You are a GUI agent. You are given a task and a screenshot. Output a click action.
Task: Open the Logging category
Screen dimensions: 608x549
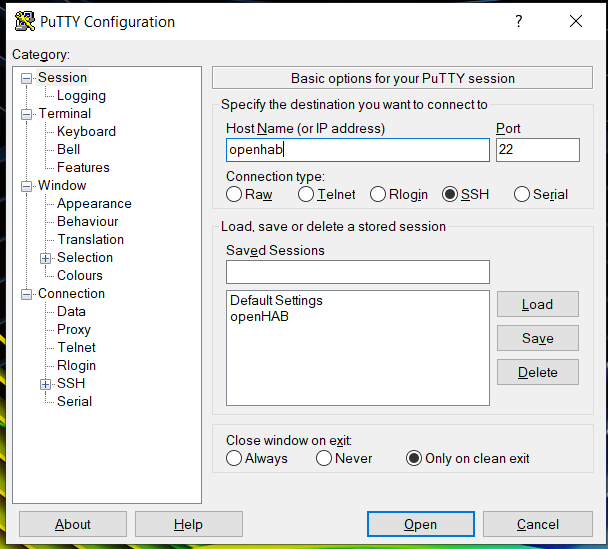[x=81, y=95]
